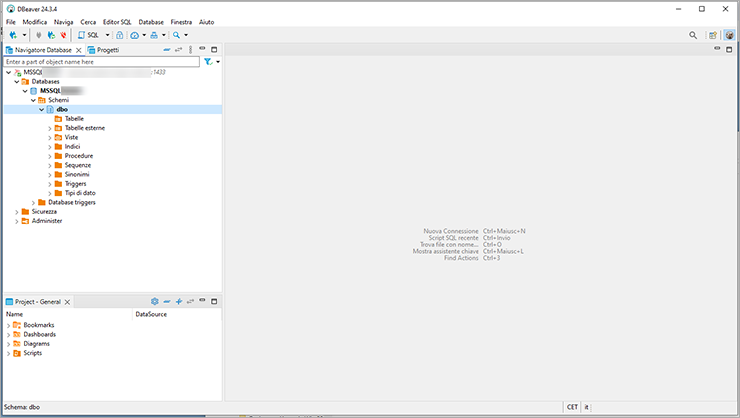Click the Project panel settings gear icon
The width and height of the screenshot is (740, 418).
(155, 301)
